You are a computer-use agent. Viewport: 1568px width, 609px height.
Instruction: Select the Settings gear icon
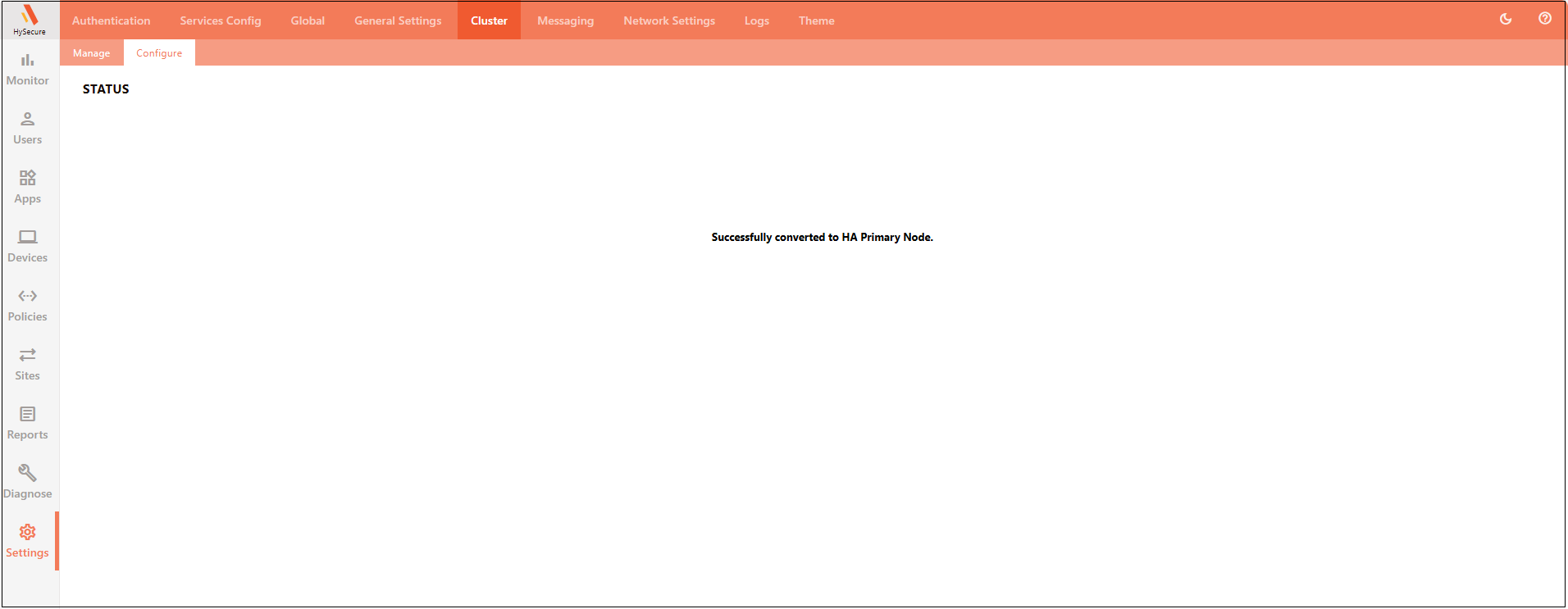(x=27, y=532)
